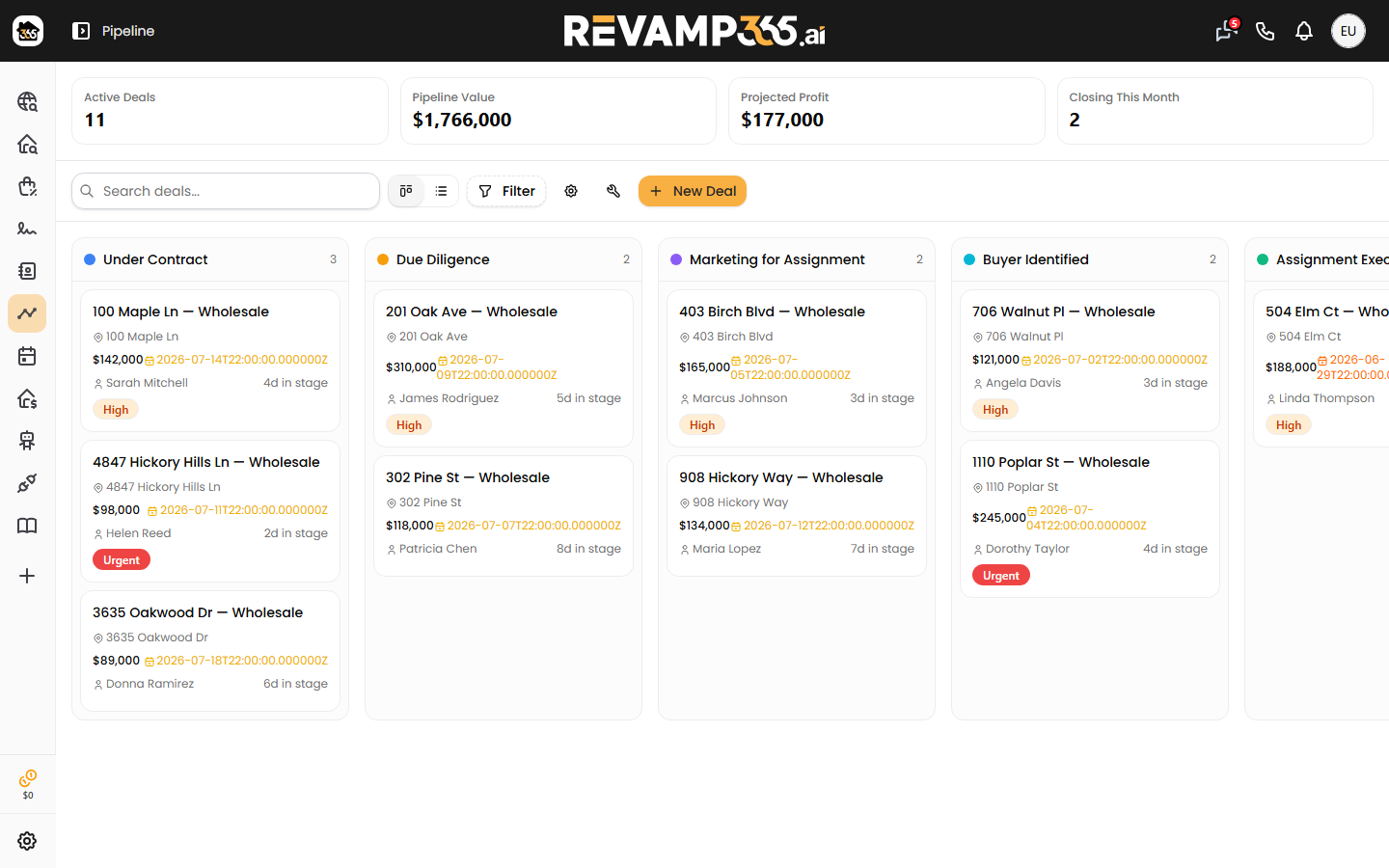Click the High tag on 201 Oak Ave
The height and width of the screenshot is (868, 1389).
(409, 425)
